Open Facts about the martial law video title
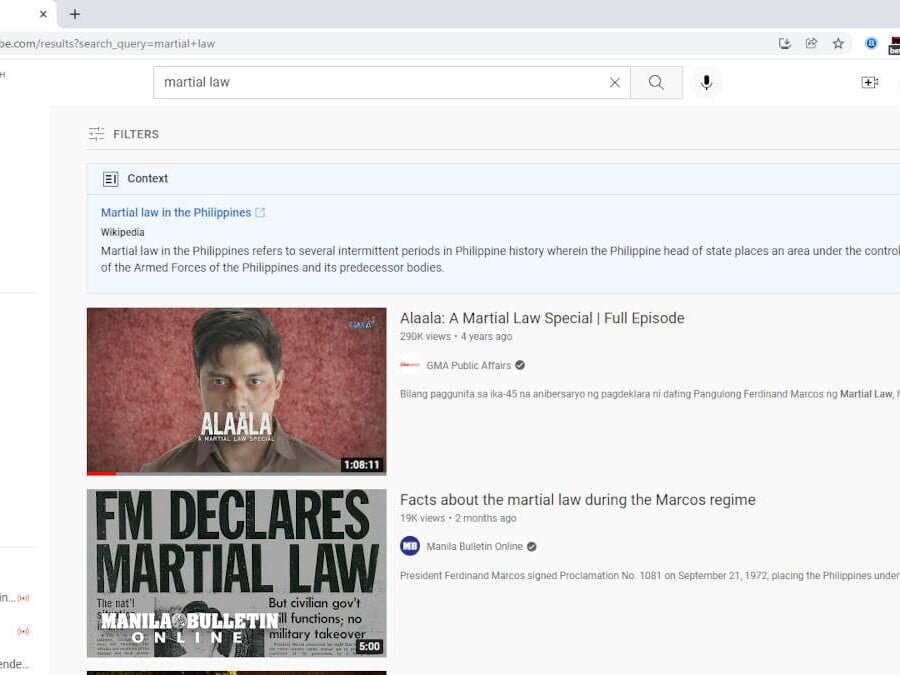 click(577, 500)
